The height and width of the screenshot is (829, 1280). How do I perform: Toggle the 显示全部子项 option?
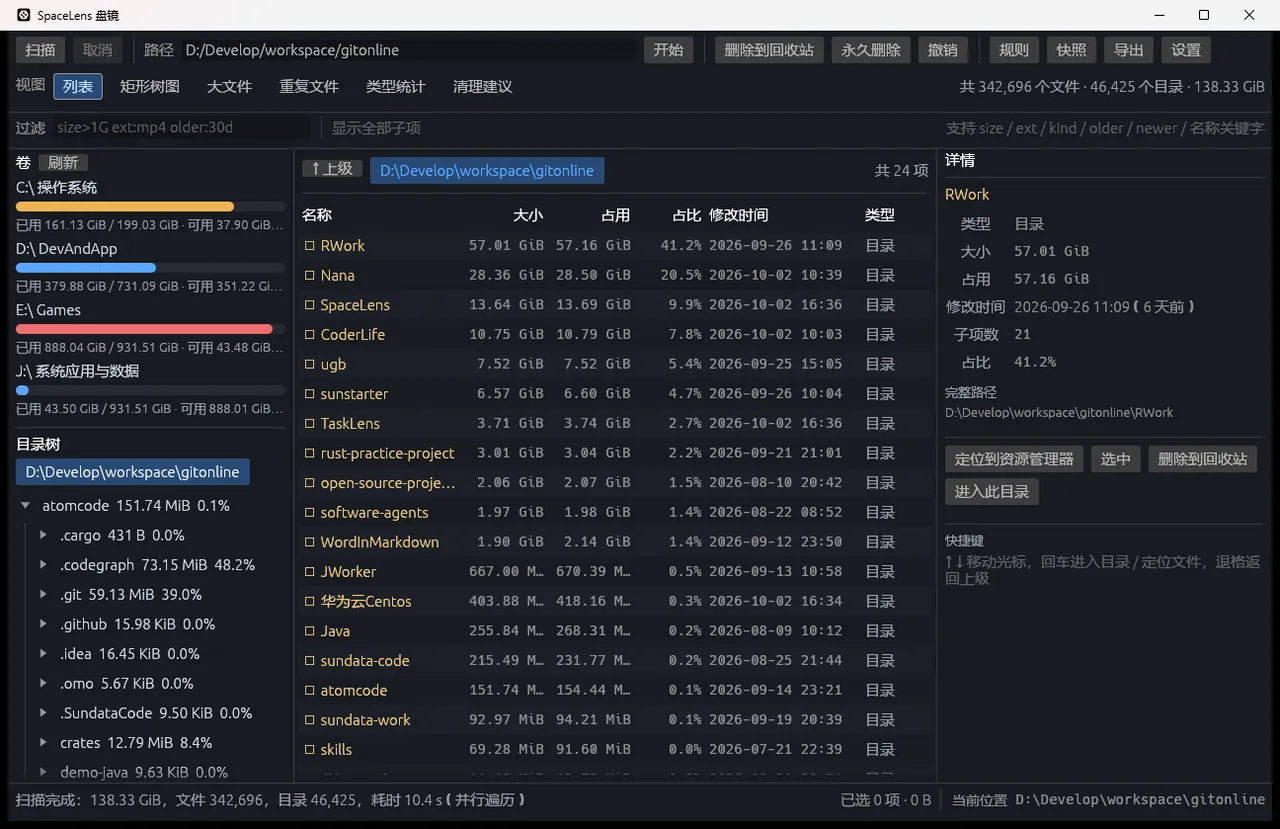tap(376, 128)
